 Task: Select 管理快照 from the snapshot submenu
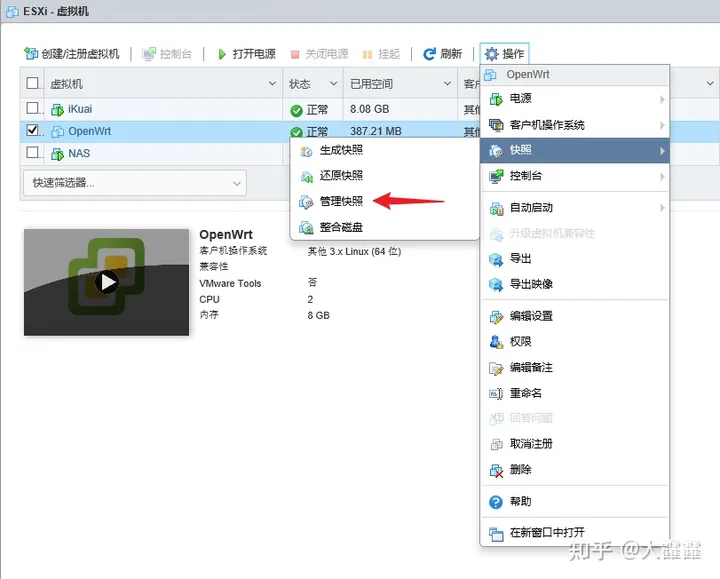[341, 202]
